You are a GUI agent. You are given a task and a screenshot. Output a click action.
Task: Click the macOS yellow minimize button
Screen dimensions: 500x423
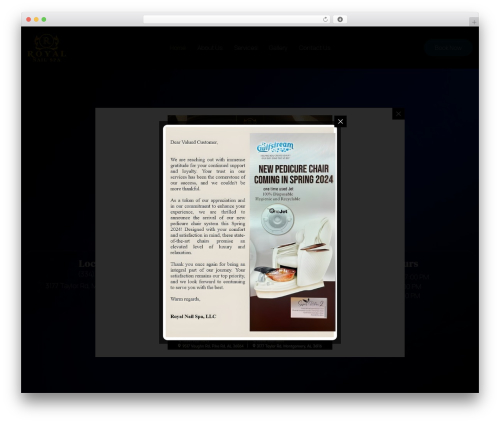pyautogui.click(x=36, y=19)
